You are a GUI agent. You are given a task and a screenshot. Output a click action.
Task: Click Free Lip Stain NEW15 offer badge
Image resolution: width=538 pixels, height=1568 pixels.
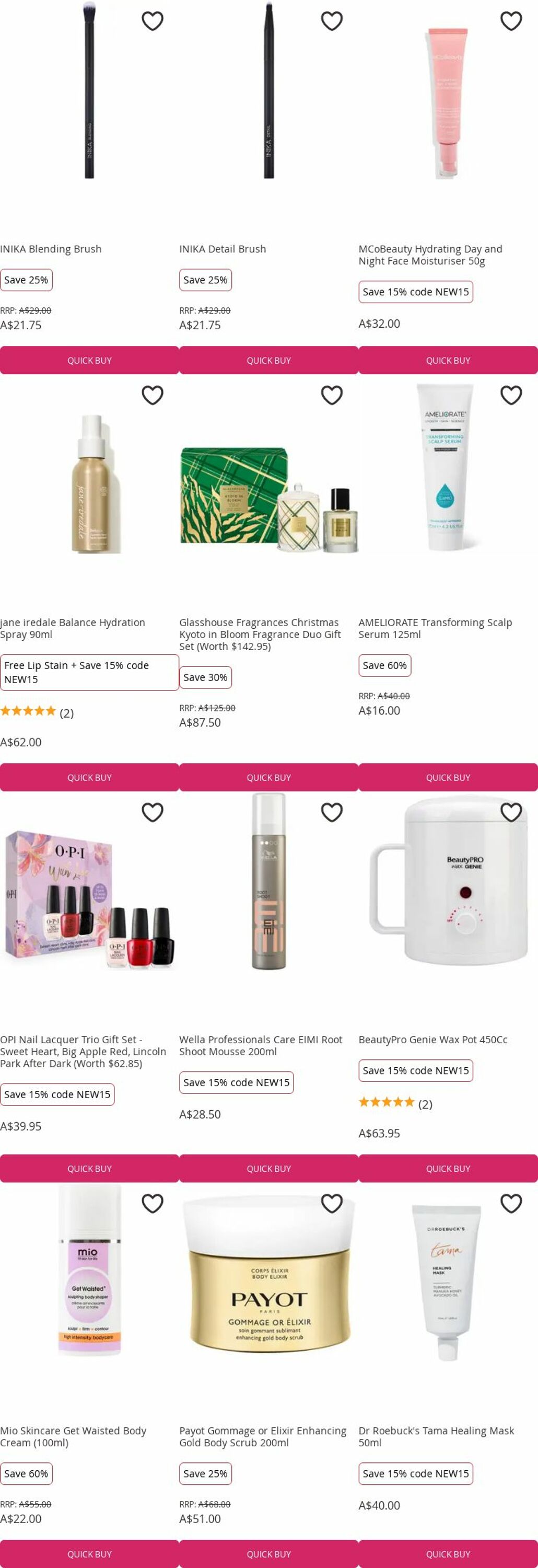click(x=89, y=673)
